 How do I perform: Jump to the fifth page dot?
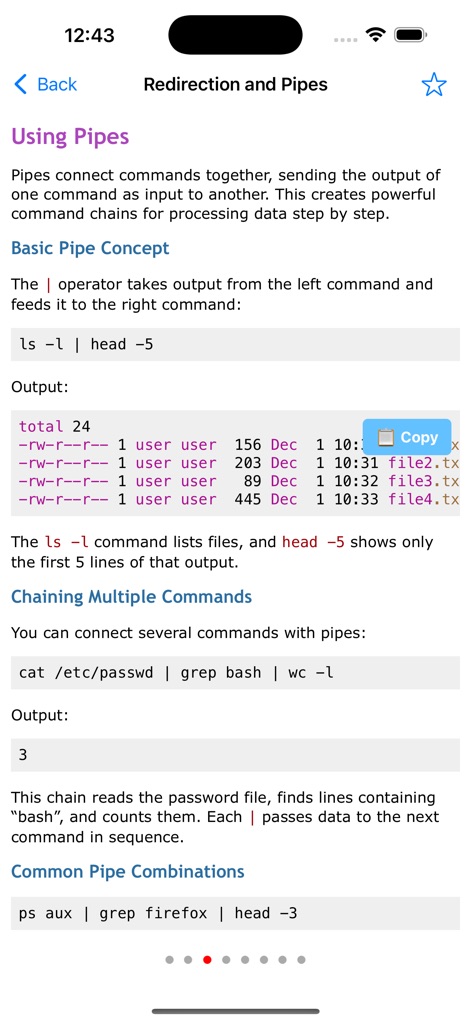(245, 960)
